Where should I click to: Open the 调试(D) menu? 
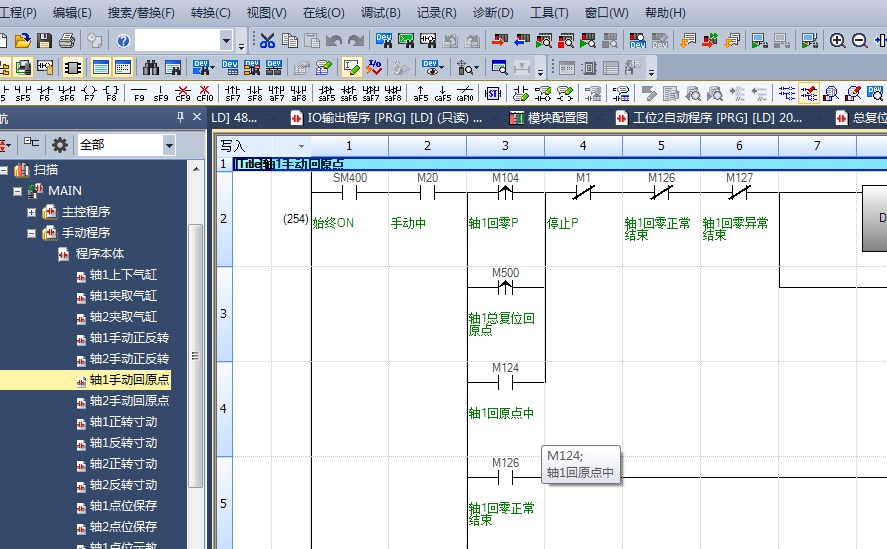380,13
